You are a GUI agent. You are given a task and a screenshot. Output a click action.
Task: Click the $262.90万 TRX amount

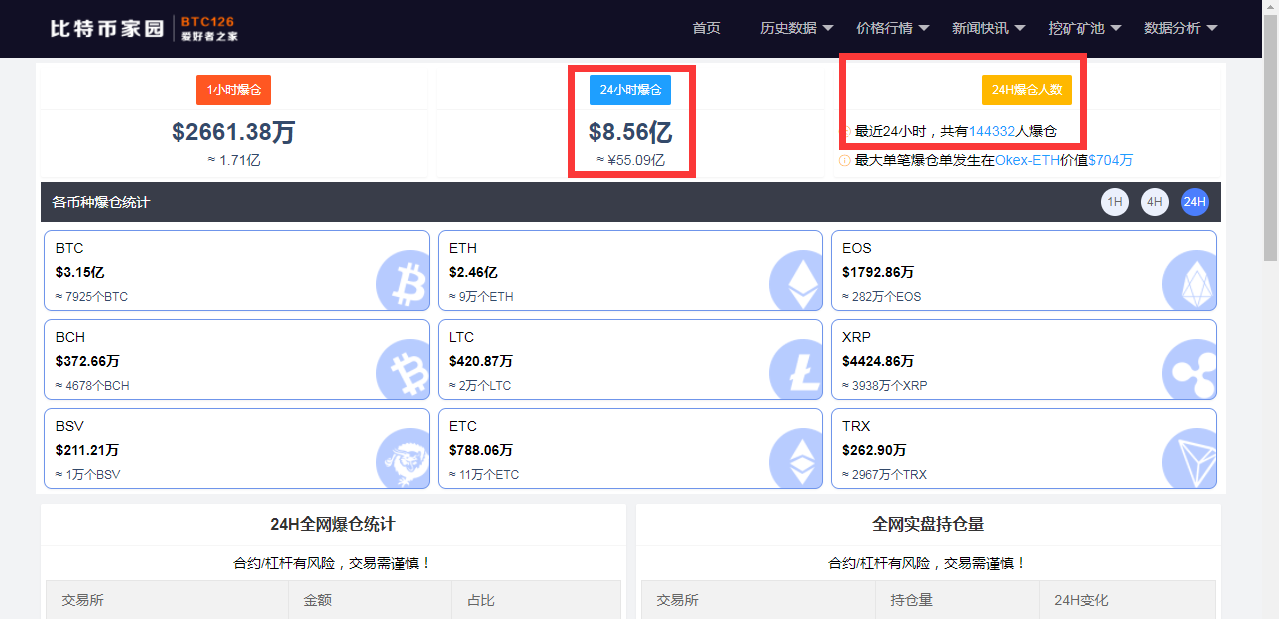click(874, 450)
